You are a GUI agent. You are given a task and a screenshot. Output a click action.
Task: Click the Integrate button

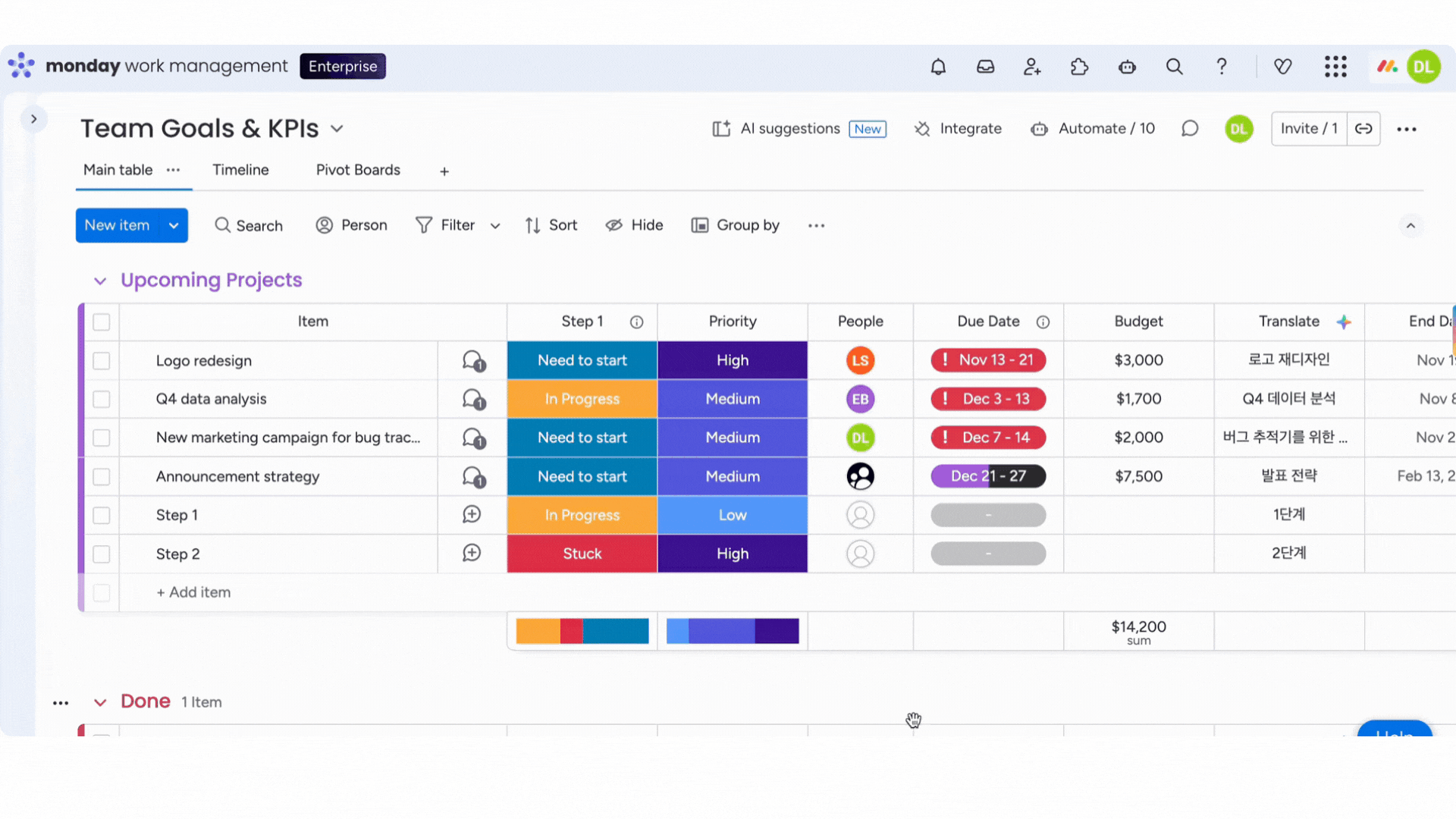tap(958, 129)
